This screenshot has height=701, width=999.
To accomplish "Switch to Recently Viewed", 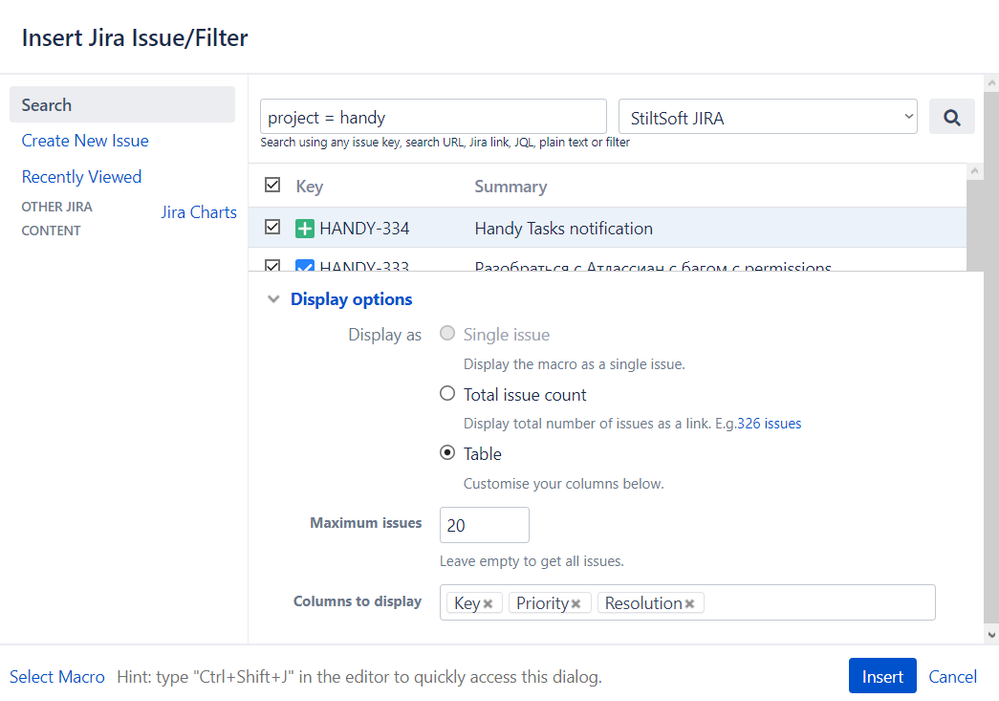I will click(x=82, y=177).
